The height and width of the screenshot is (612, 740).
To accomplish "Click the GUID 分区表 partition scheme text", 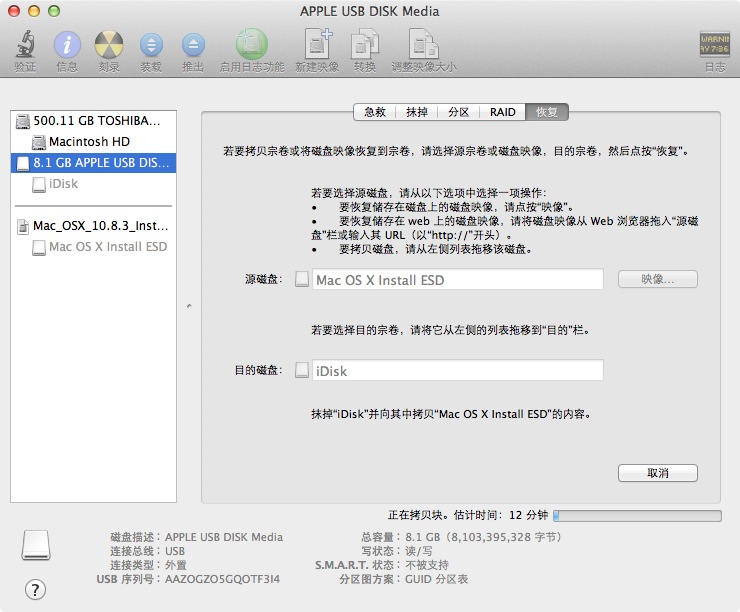I will pyautogui.click(x=437, y=579).
